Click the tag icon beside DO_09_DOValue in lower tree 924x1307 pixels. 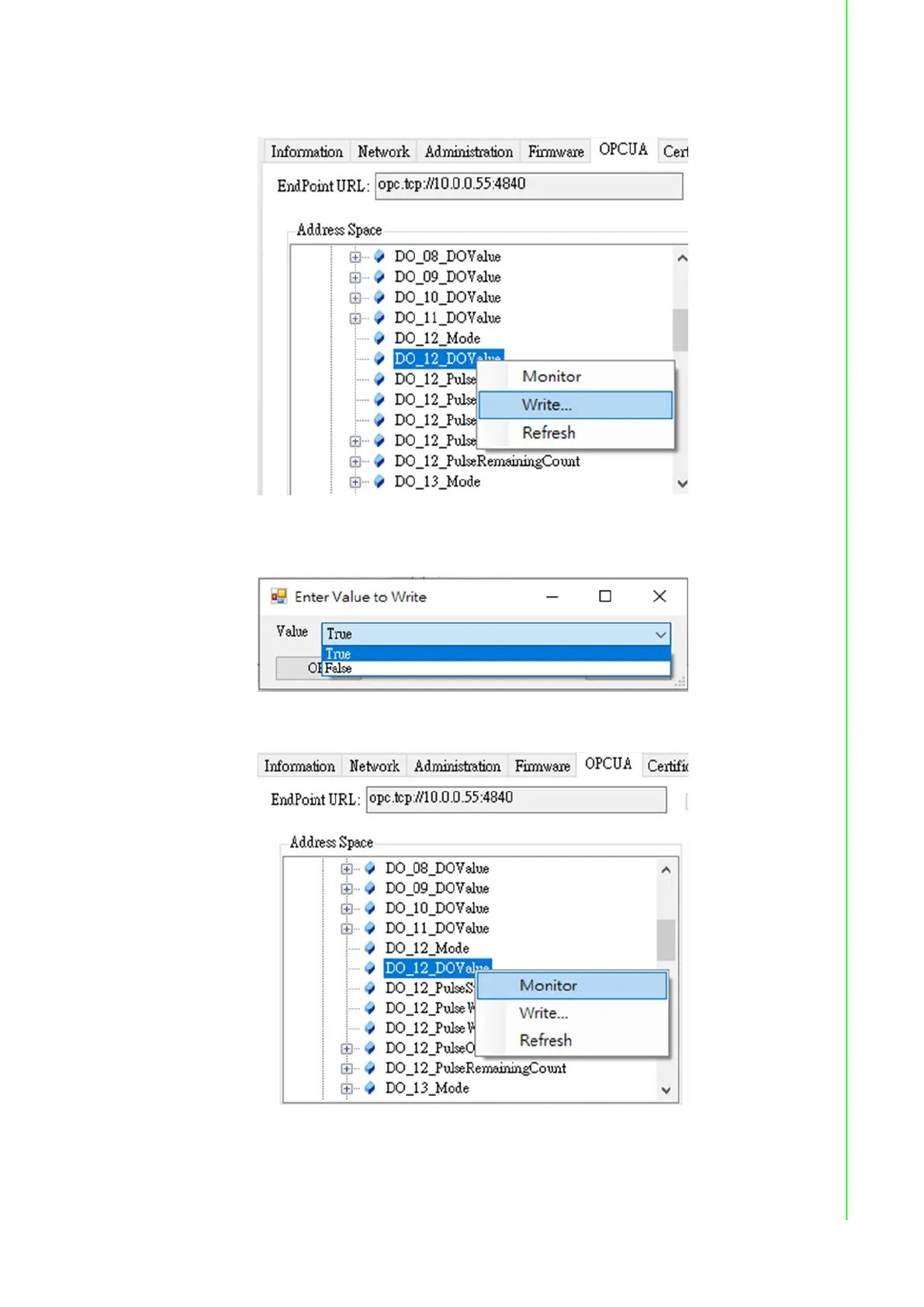[370, 889]
